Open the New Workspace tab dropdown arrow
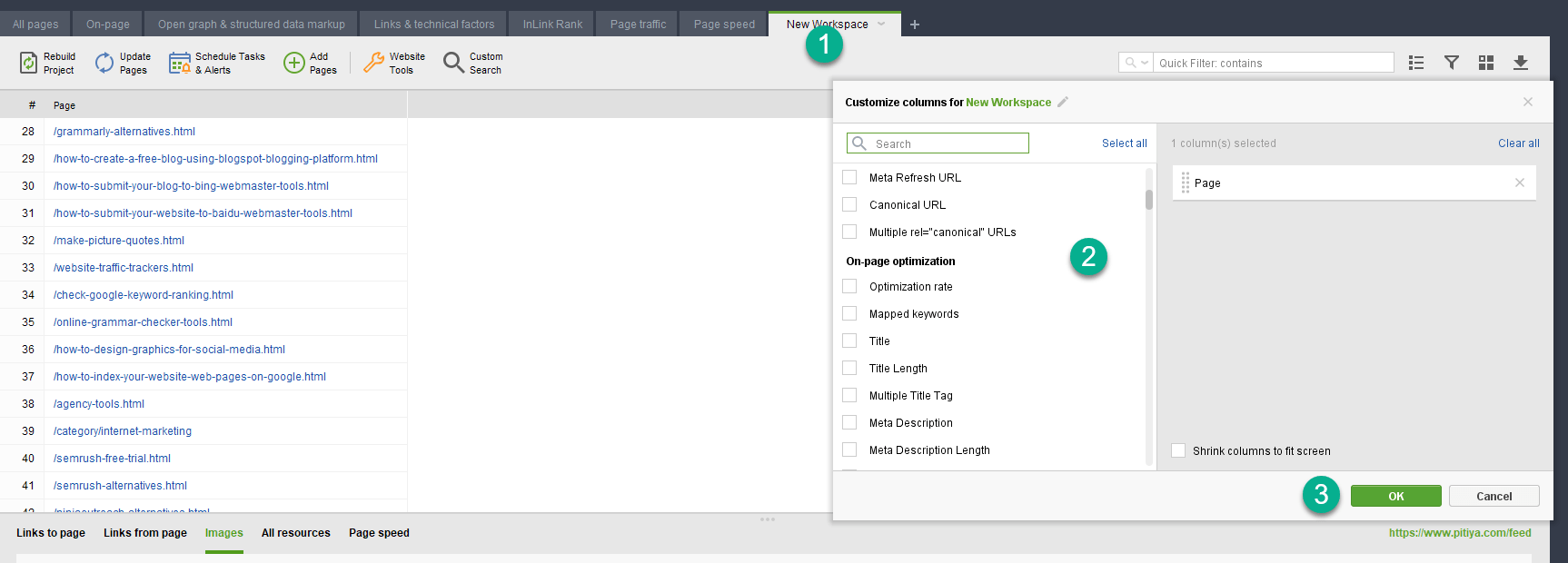The image size is (1568, 563). point(881,25)
